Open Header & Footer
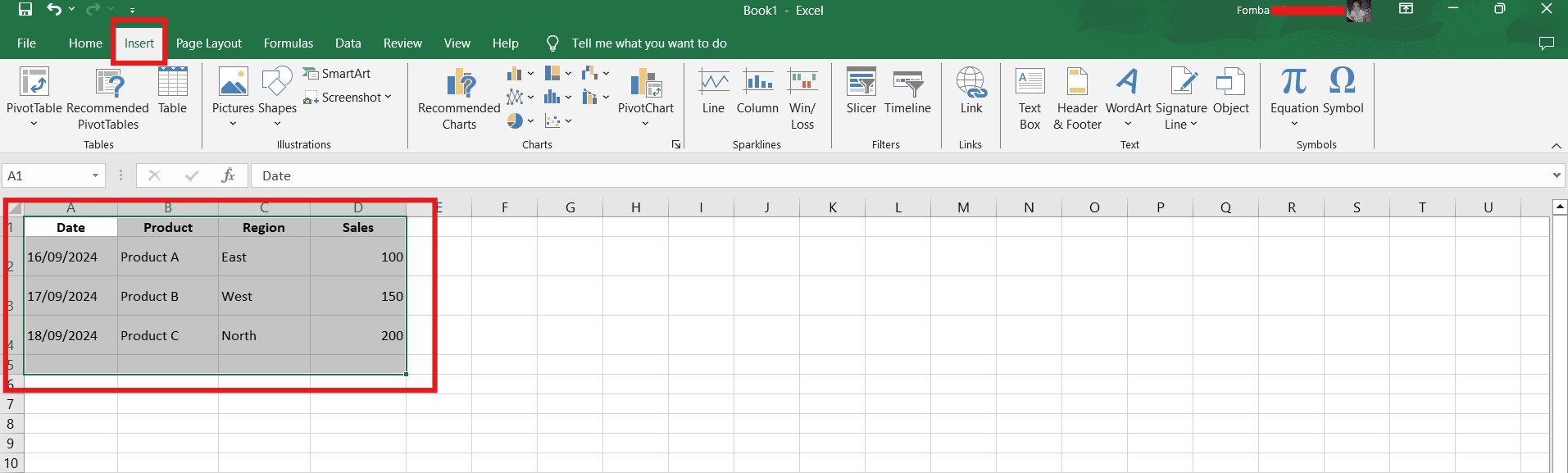1568x473 pixels. click(x=1077, y=98)
